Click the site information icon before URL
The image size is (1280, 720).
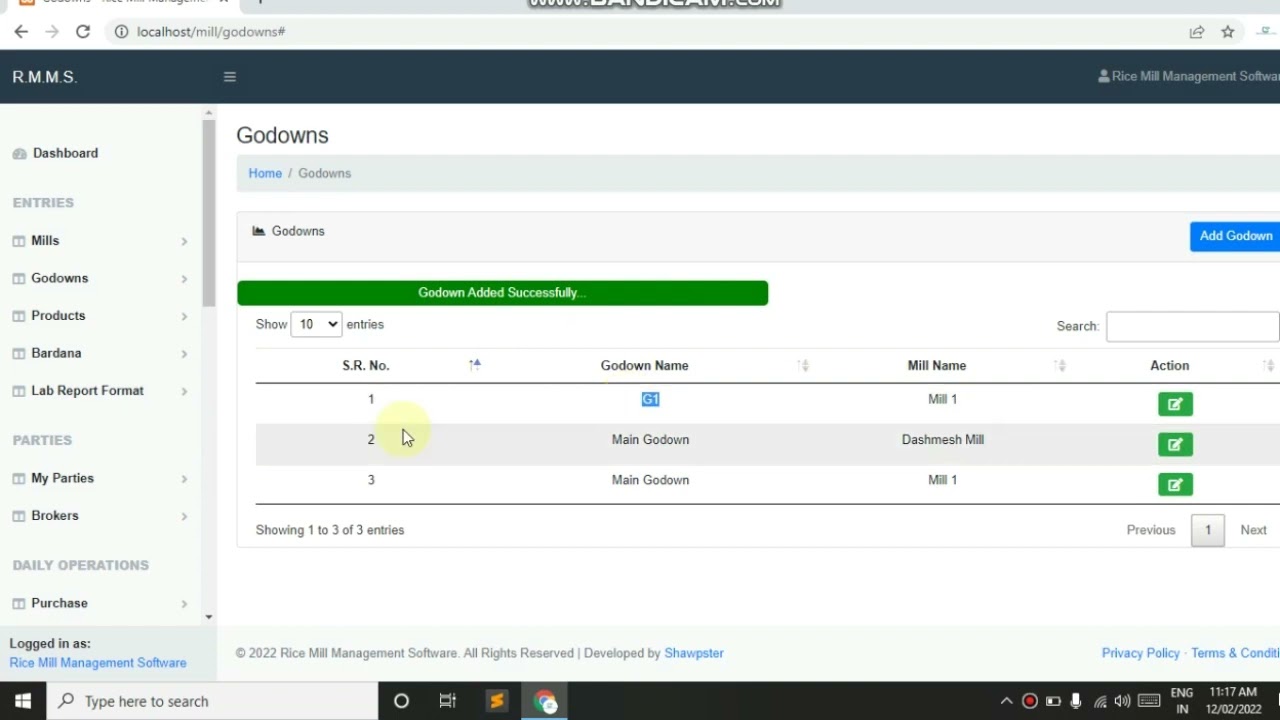click(x=121, y=32)
